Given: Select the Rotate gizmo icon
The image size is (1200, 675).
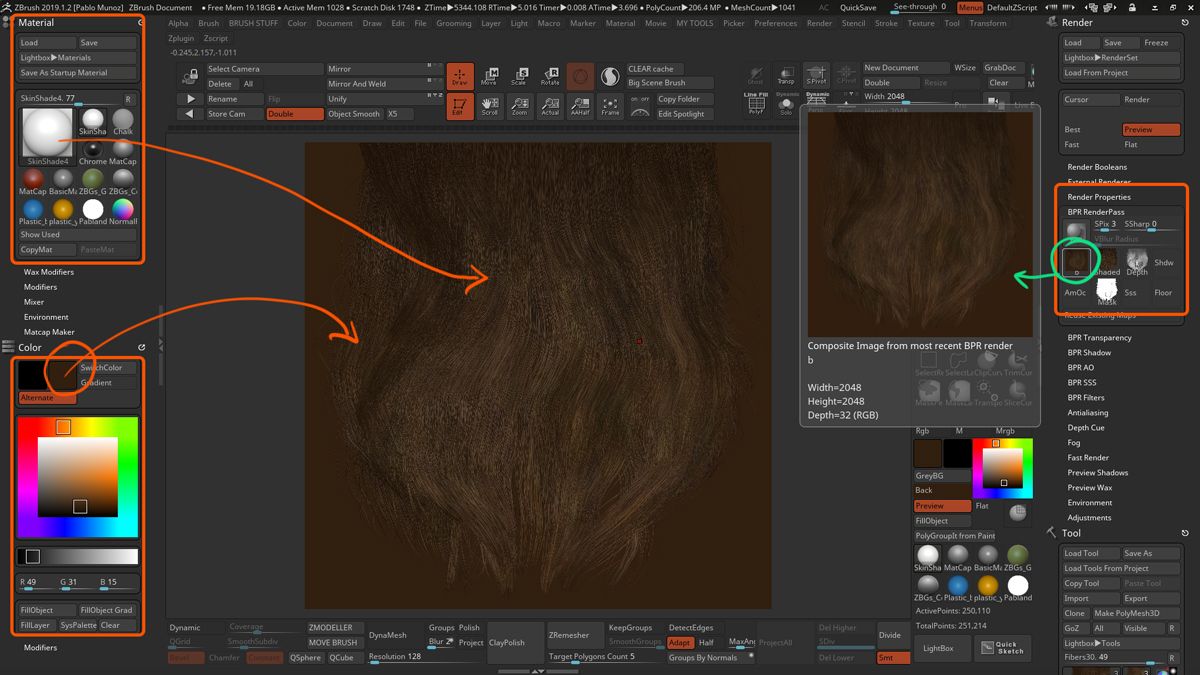Looking at the screenshot, I should [550, 76].
